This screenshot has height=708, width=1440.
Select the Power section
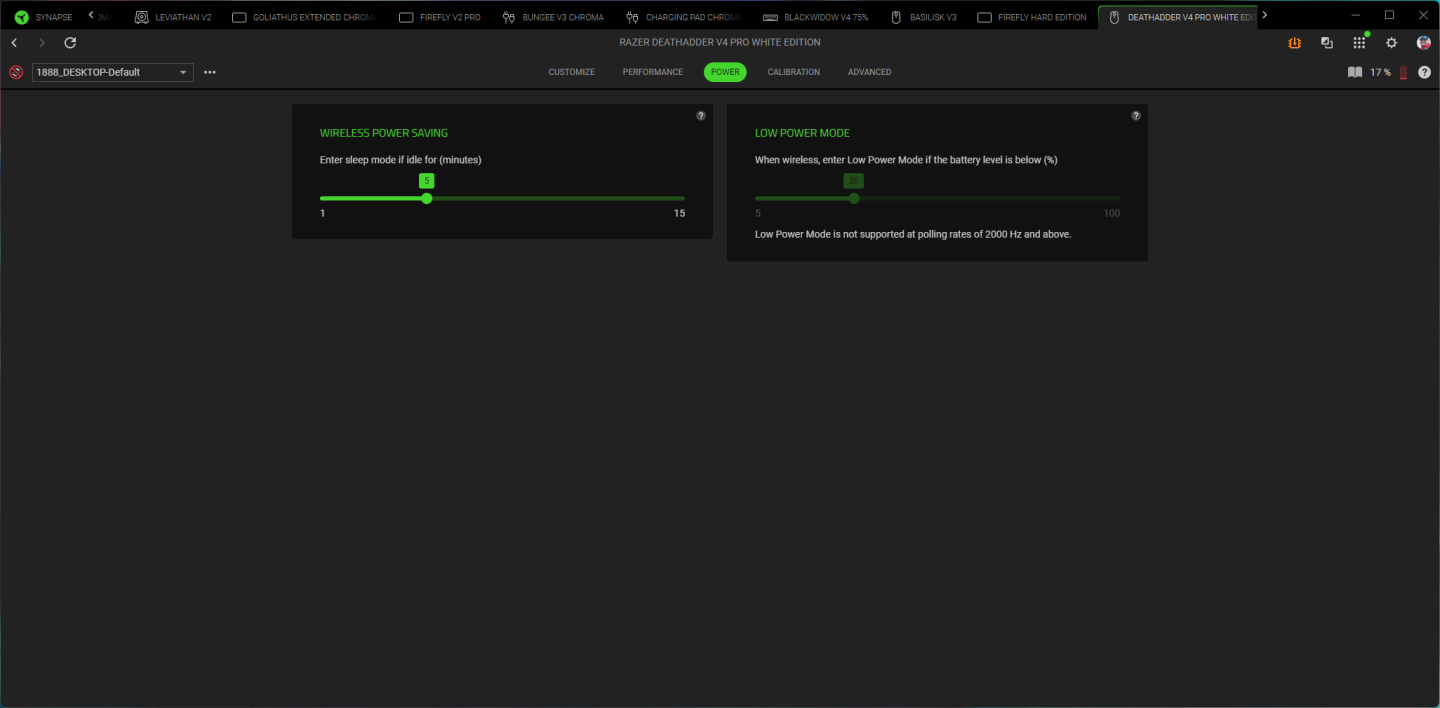725,72
